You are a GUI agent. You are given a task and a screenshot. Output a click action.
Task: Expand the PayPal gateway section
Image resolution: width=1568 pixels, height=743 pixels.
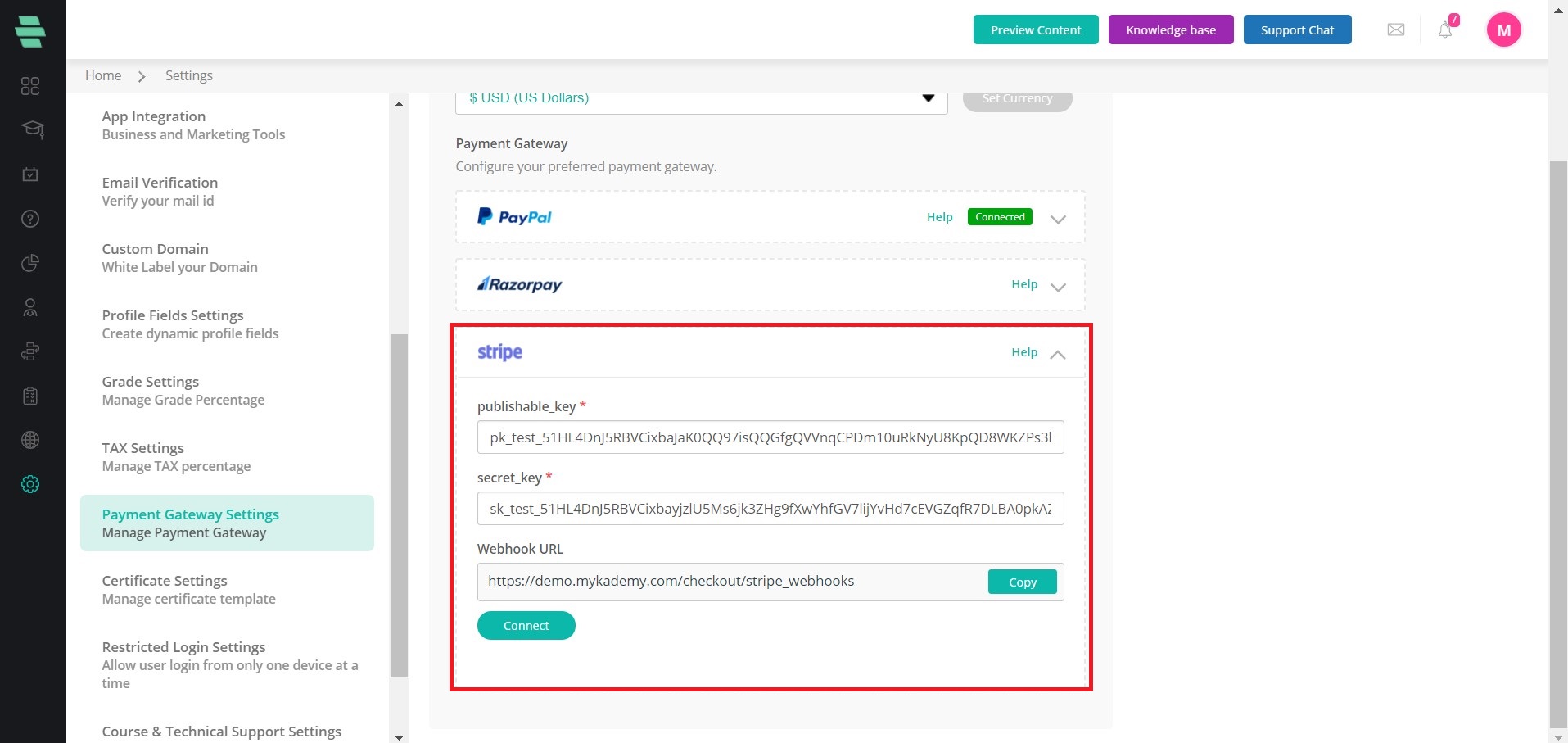pyautogui.click(x=1058, y=219)
